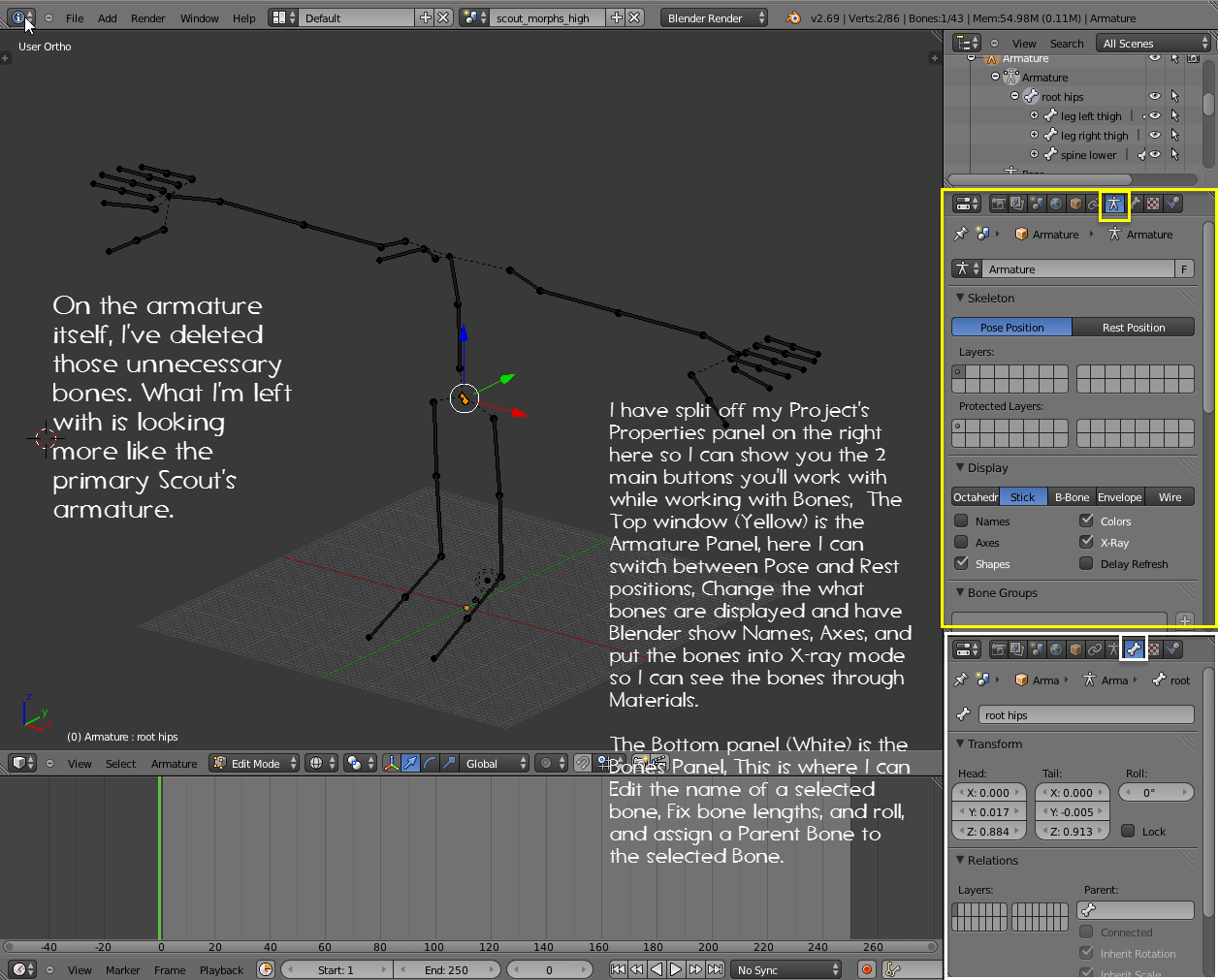
Task: Toggle the 3D manipulator axis icon
Action: (x=391, y=764)
